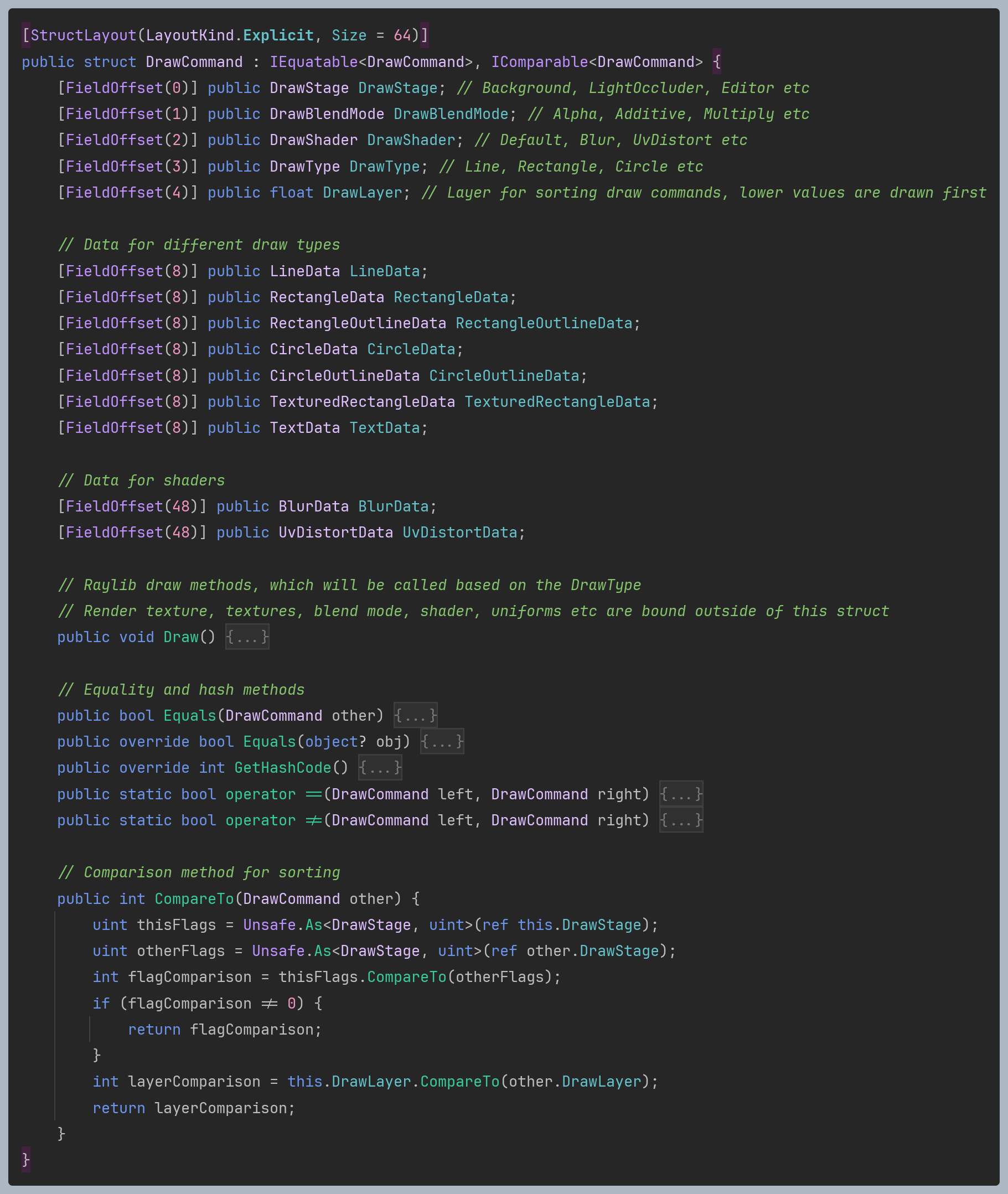Click the comment 'Equality and hash methods'
This screenshot has height=1194, width=1008.
(x=181, y=690)
